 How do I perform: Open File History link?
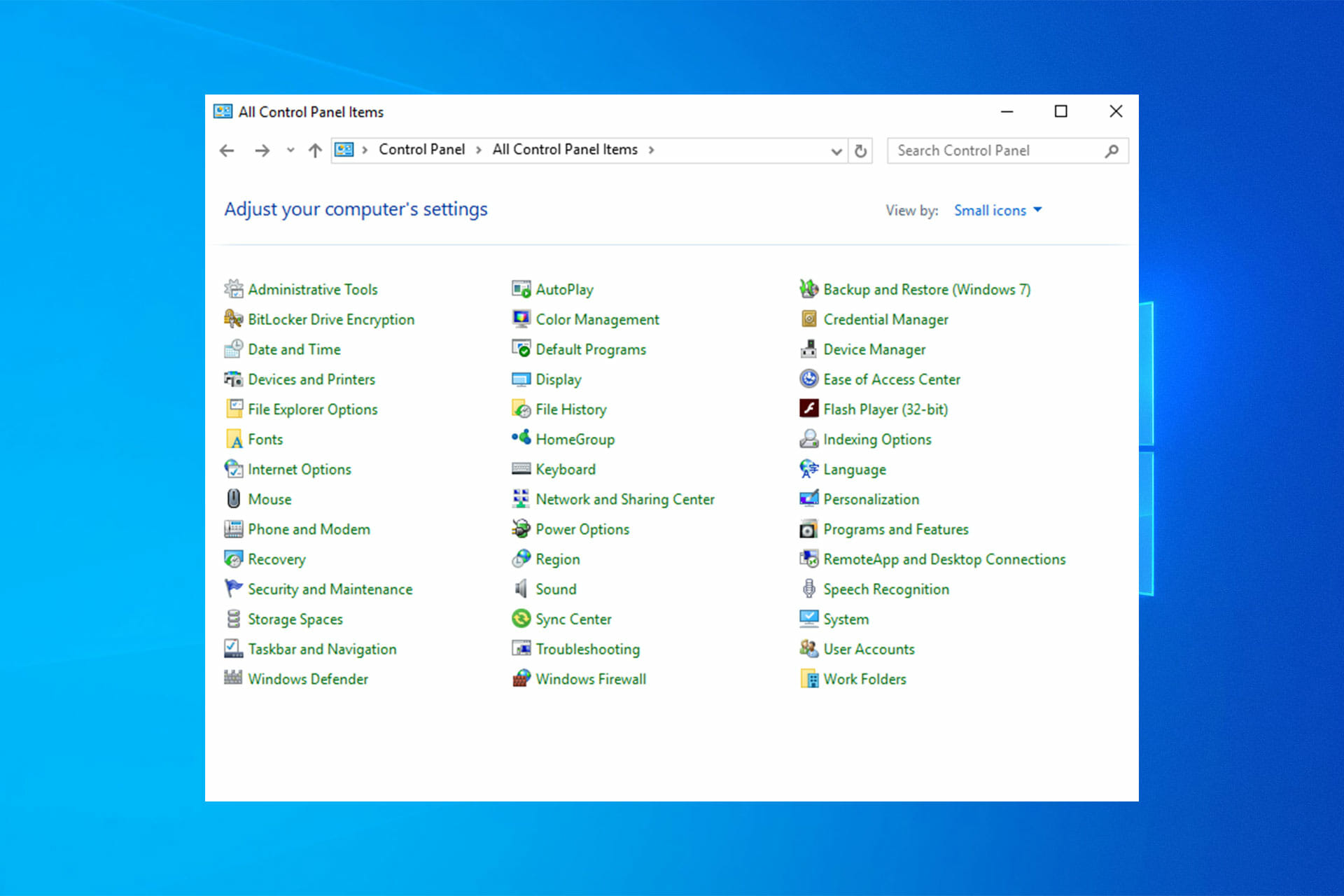pyautogui.click(x=571, y=409)
